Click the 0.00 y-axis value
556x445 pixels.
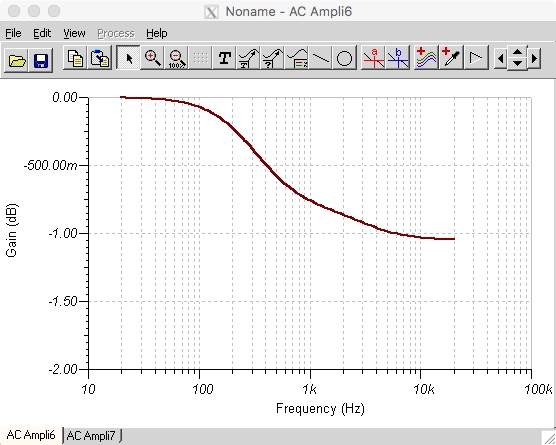(x=65, y=97)
